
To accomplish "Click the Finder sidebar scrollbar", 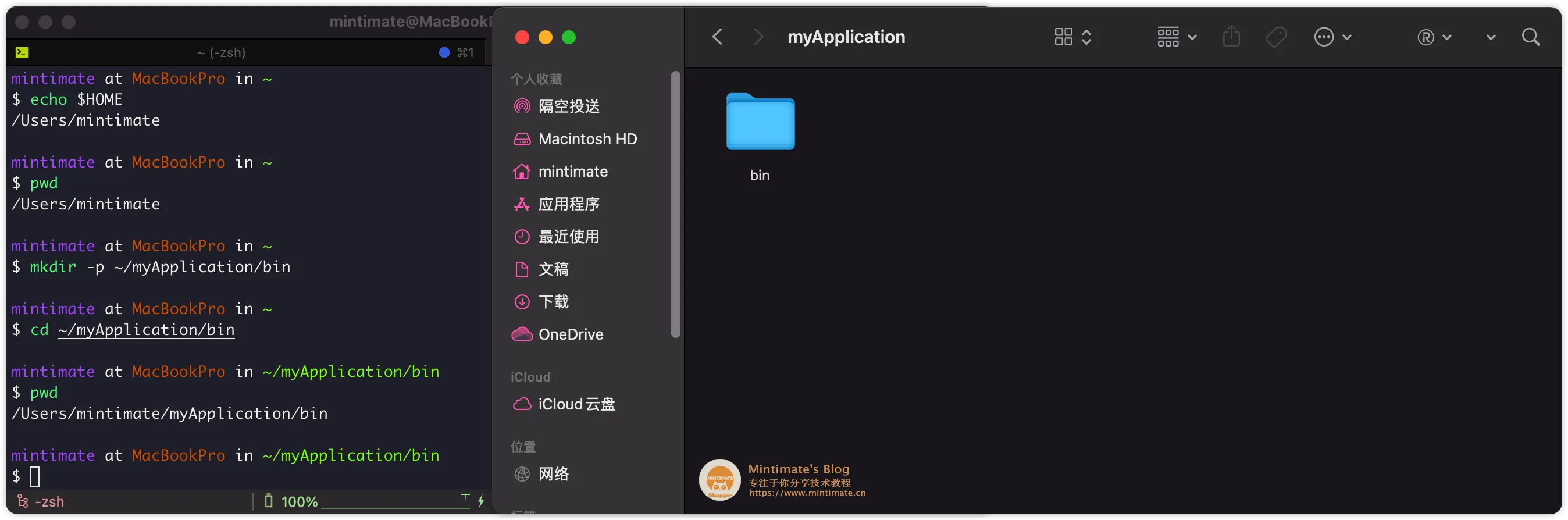I will 675,205.
